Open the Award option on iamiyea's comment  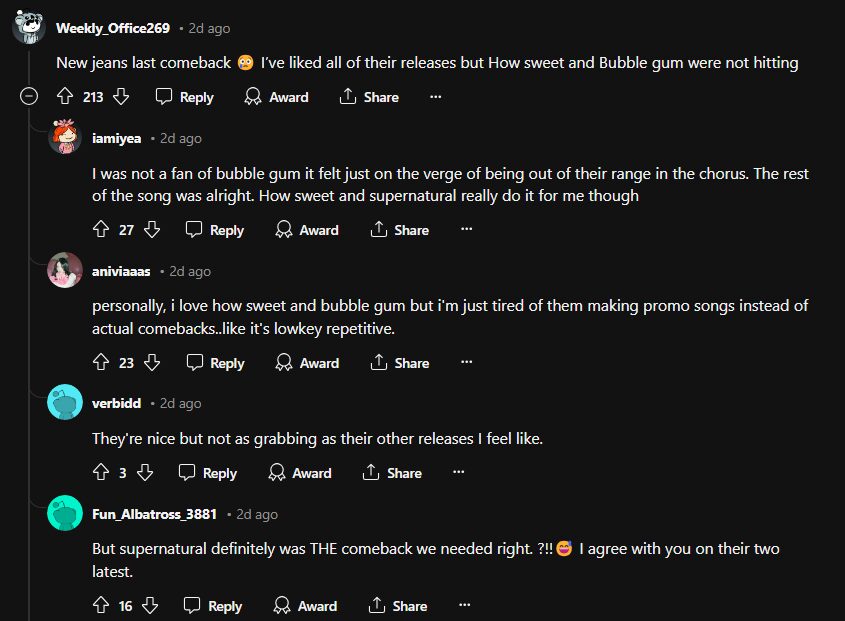307,229
